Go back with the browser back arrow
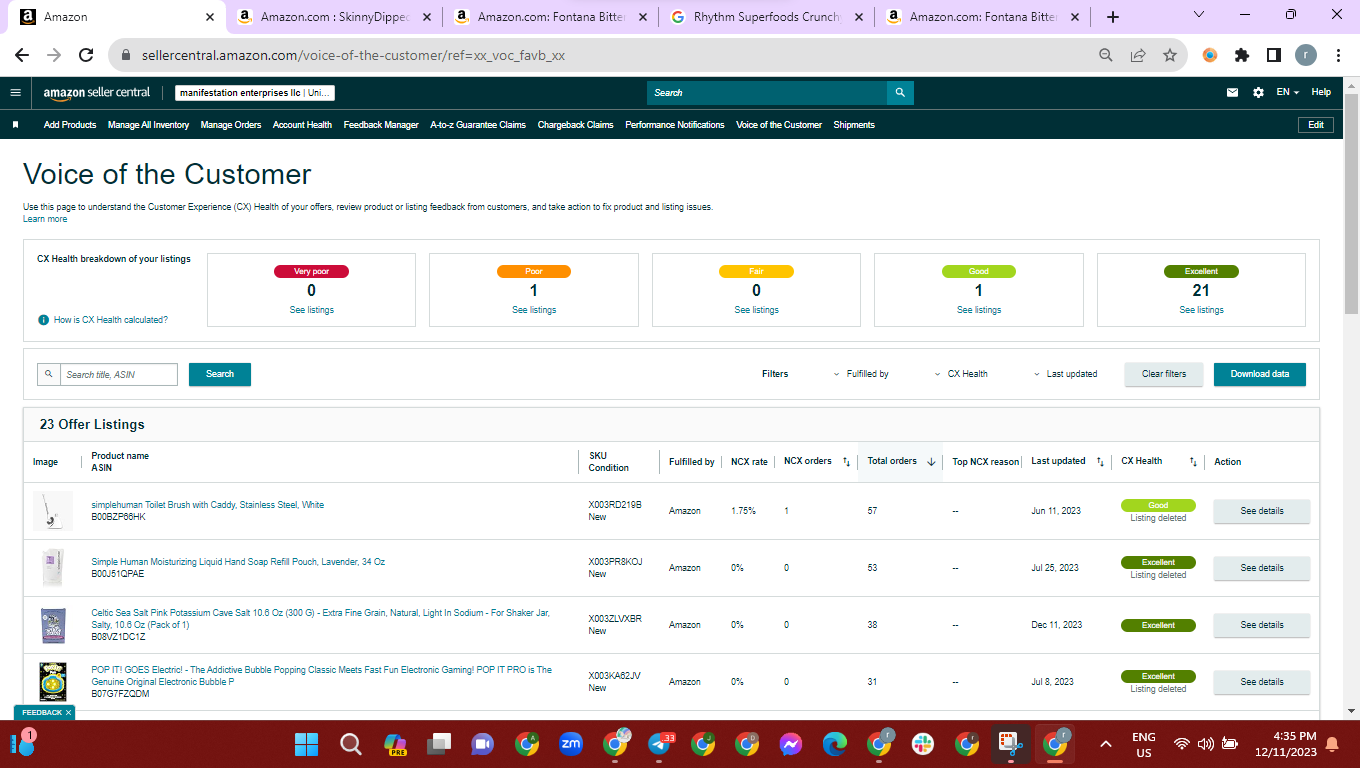Viewport: 1360px width, 768px height. coord(22,56)
